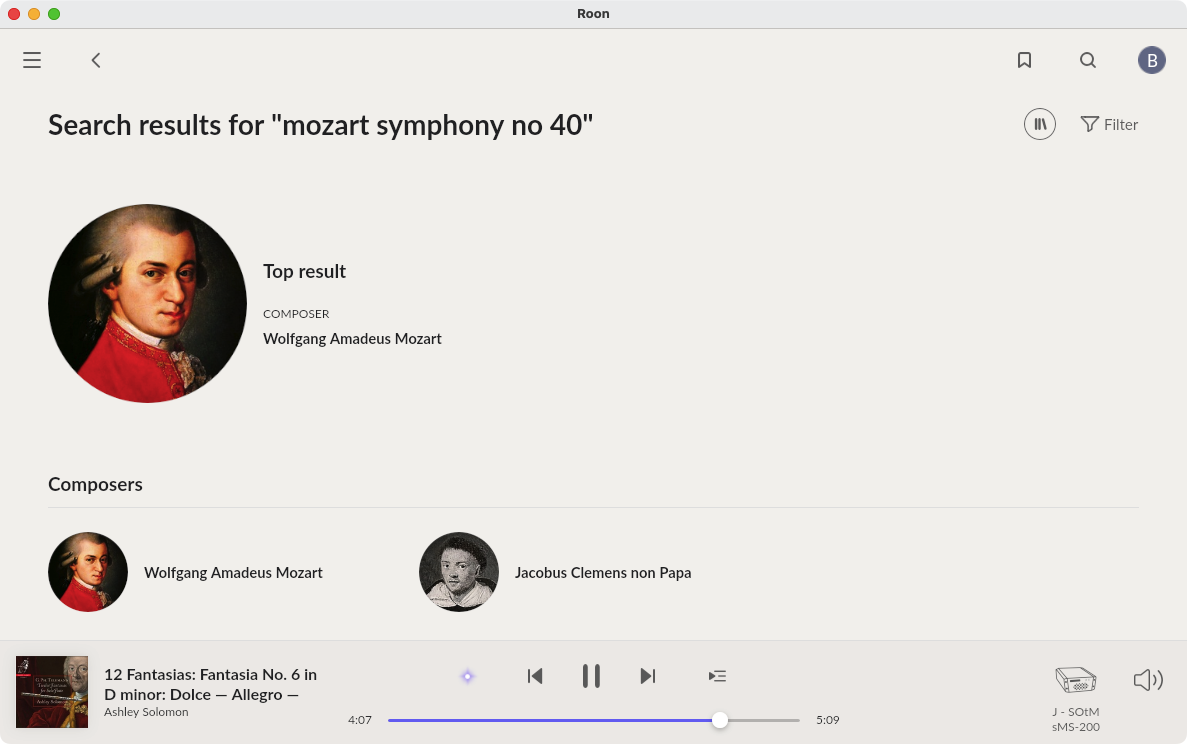Click the playback progress slider handle
The width and height of the screenshot is (1187, 744).
[x=720, y=720]
